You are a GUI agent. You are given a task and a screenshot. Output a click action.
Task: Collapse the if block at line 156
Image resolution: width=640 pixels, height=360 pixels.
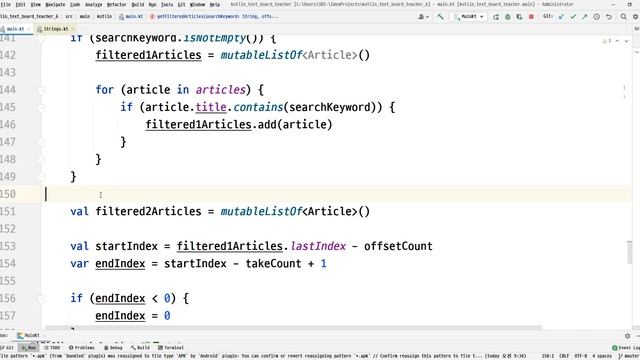pyautogui.click(x=41, y=298)
